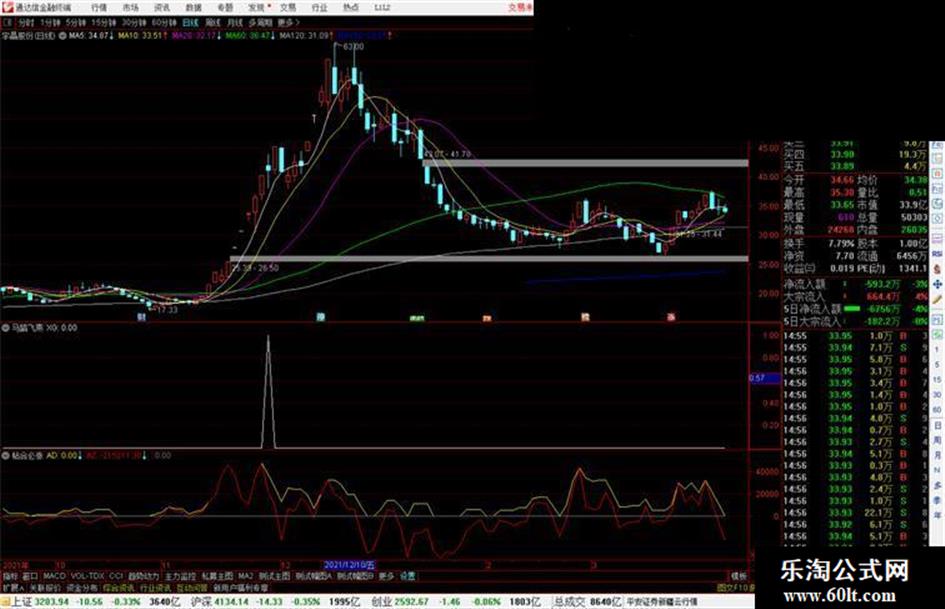Viewport: 945px width, 609px height.
Task: Select the CCI indicator tab
Action: tap(116, 576)
